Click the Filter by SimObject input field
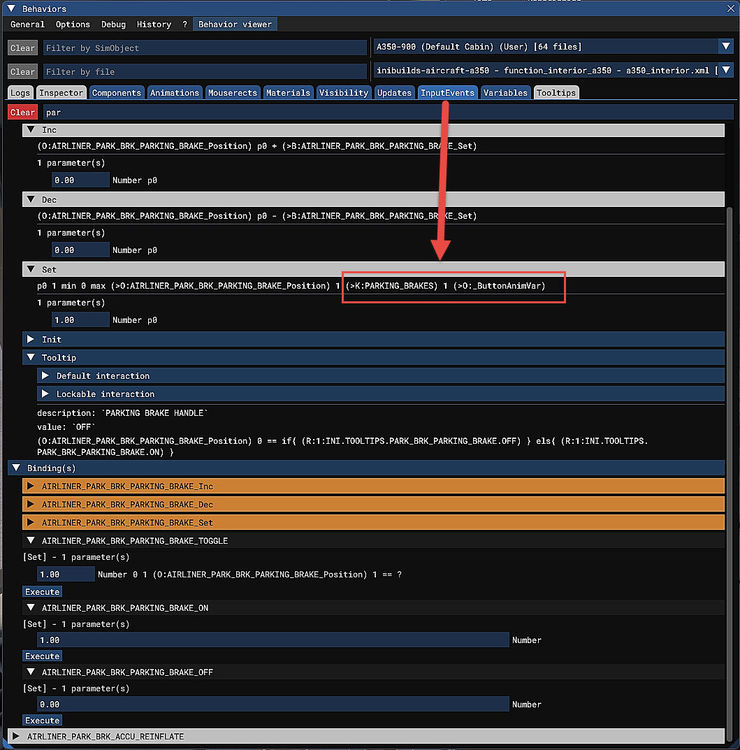Viewport: 740px width, 750px height. [205, 48]
